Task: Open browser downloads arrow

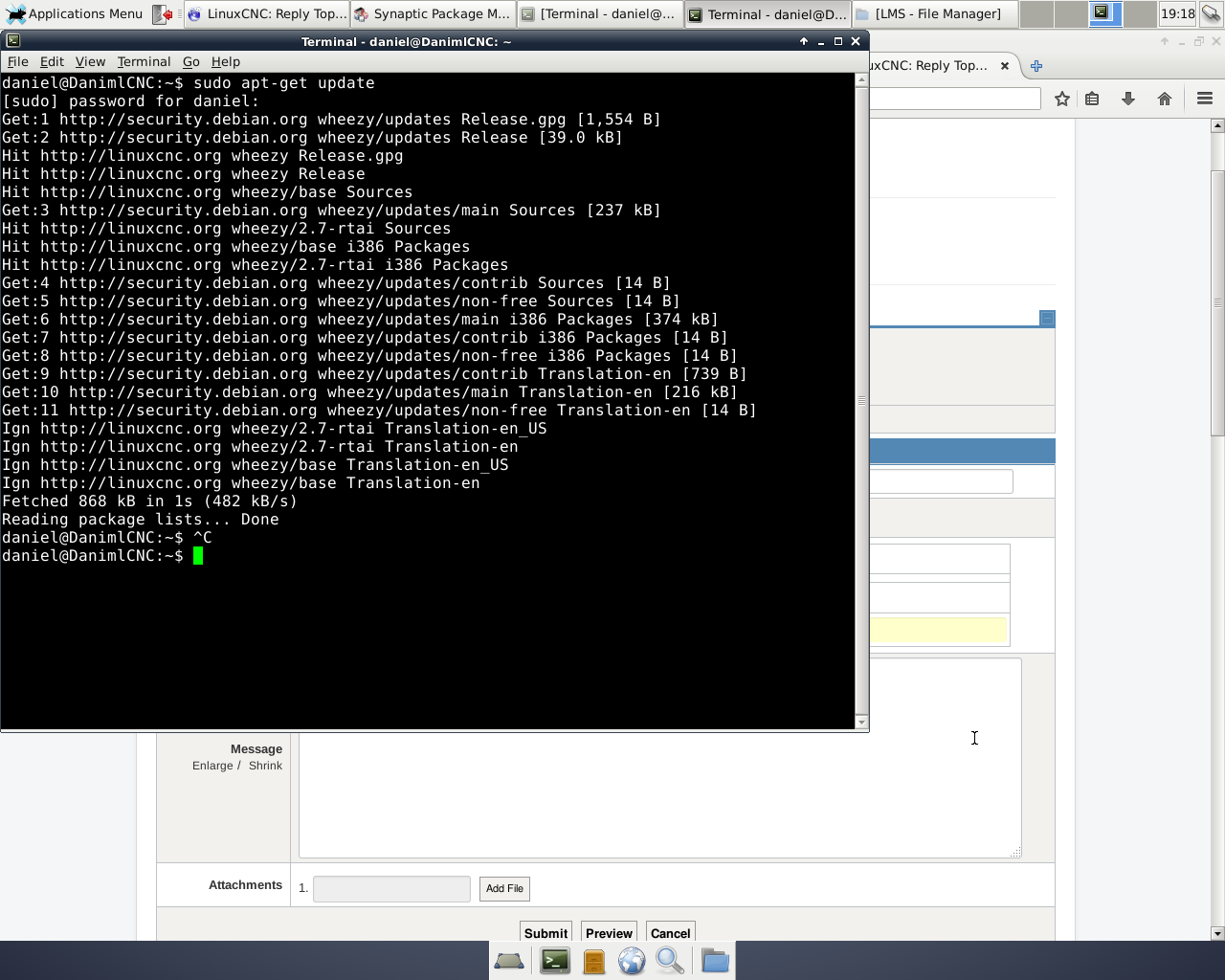Action: tap(1128, 99)
